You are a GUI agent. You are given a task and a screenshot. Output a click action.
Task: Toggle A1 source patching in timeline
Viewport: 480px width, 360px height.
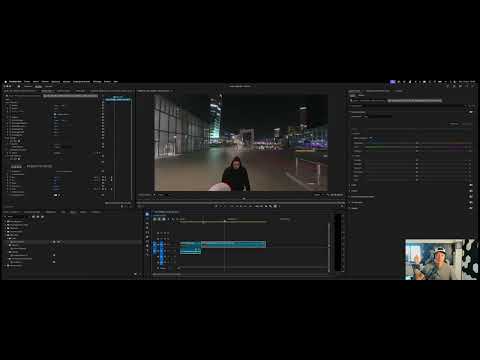155,251
